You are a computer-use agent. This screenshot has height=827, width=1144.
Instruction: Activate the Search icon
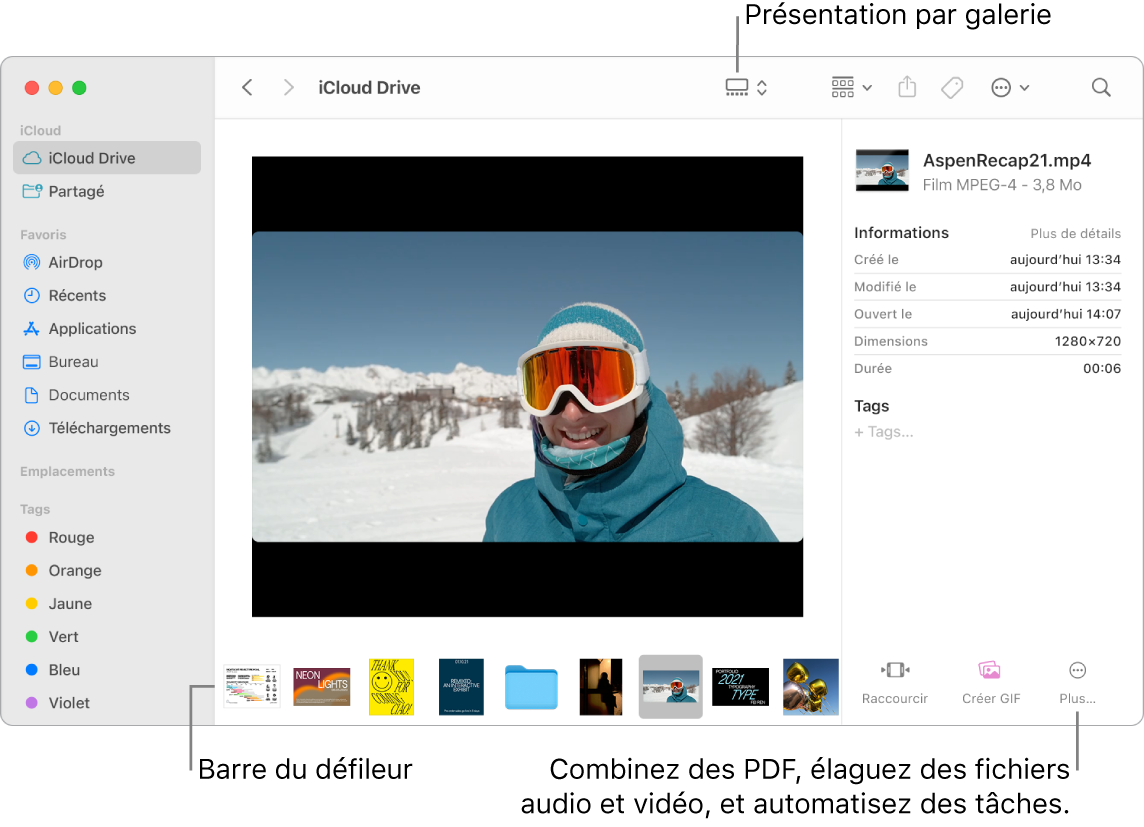(1100, 87)
